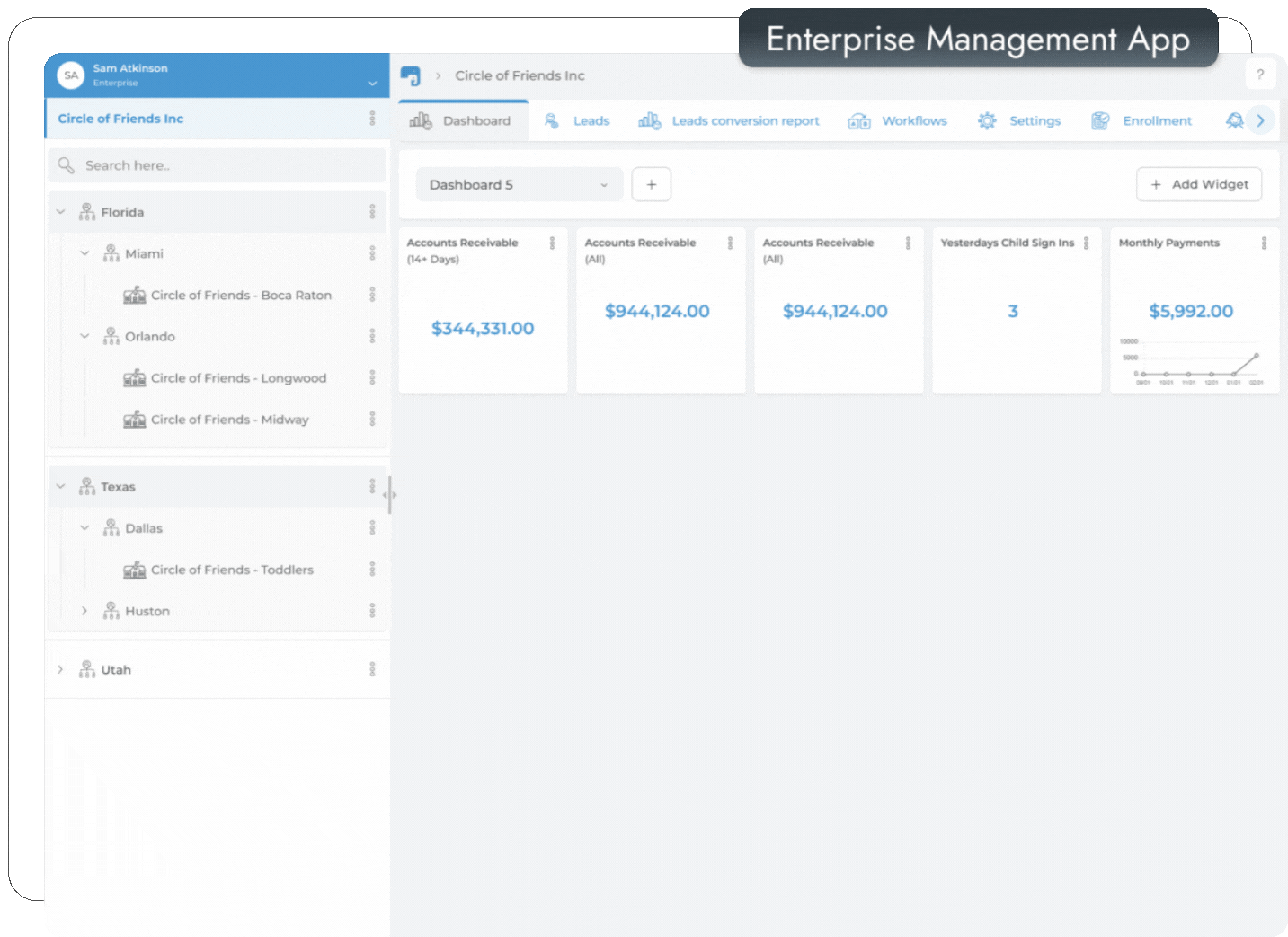Click the cut-off tab icon beside Enrollment
1288x937 pixels.
coord(1235,120)
